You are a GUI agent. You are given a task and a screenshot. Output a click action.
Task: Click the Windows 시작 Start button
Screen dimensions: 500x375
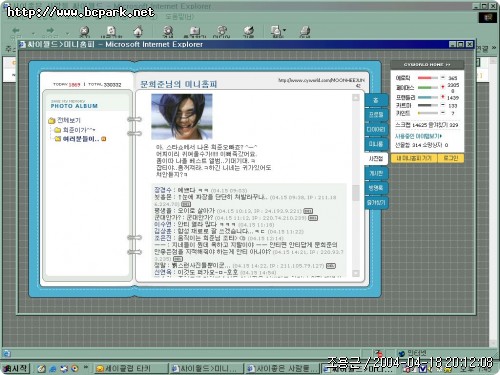coord(16,368)
